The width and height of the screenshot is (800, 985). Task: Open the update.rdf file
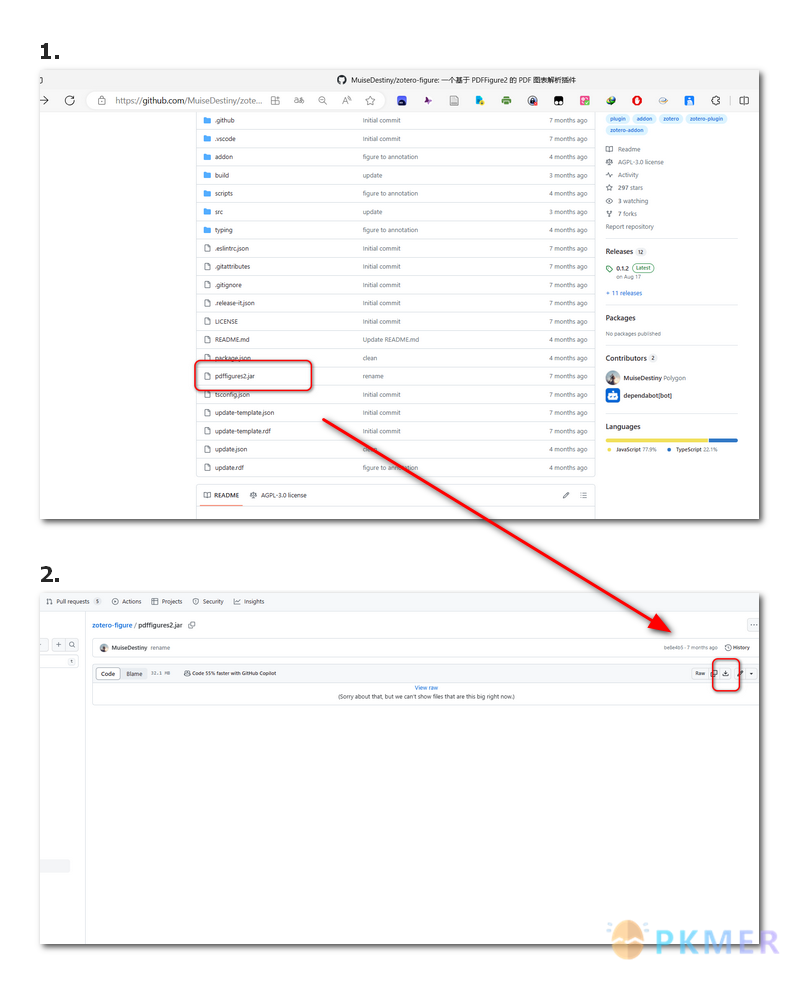point(229,467)
